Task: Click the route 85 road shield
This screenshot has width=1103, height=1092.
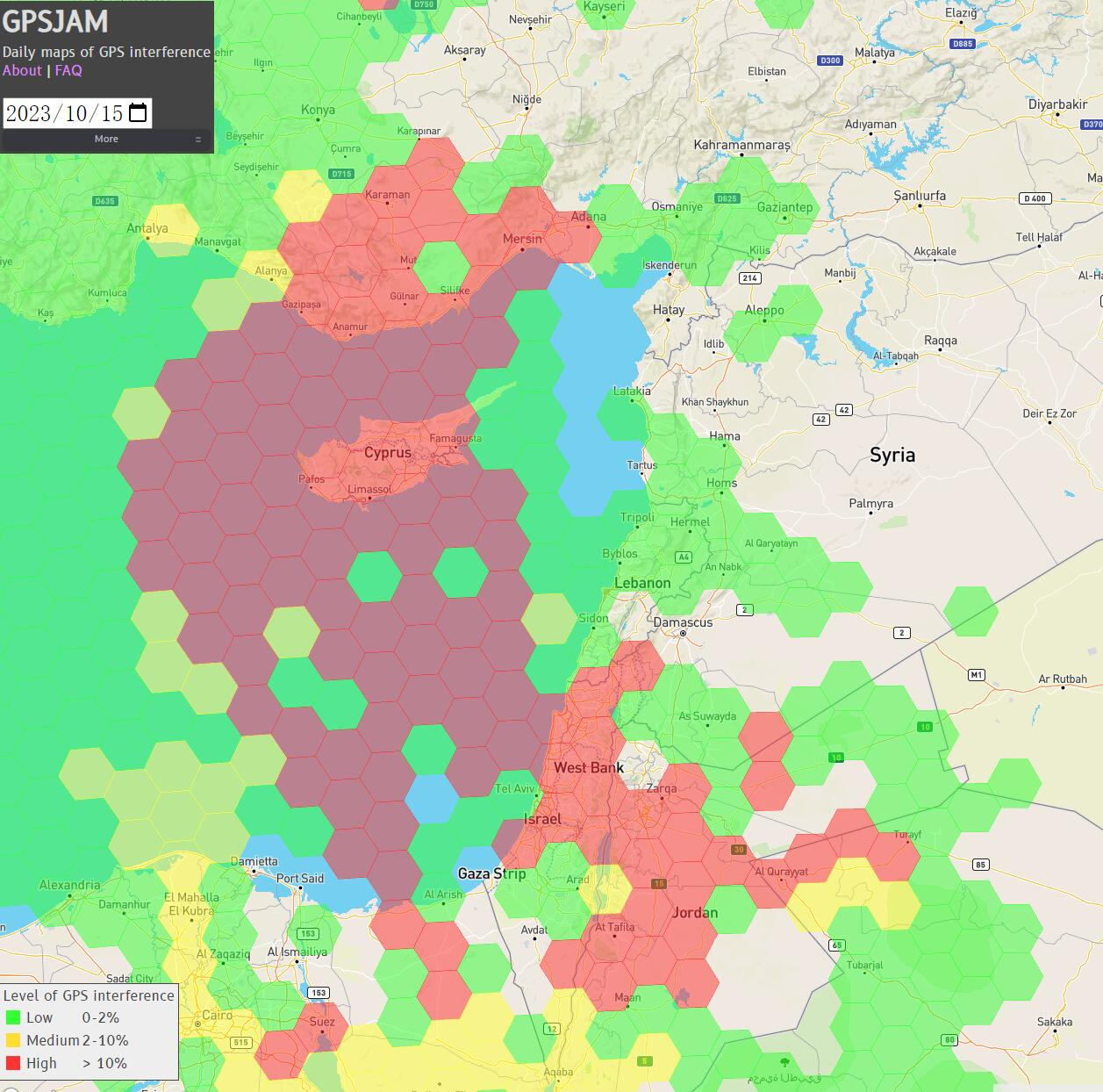Action: pos(981,866)
